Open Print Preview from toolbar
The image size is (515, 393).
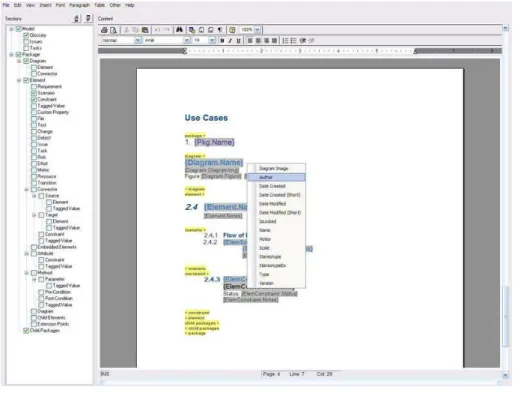click(x=114, y=30)
